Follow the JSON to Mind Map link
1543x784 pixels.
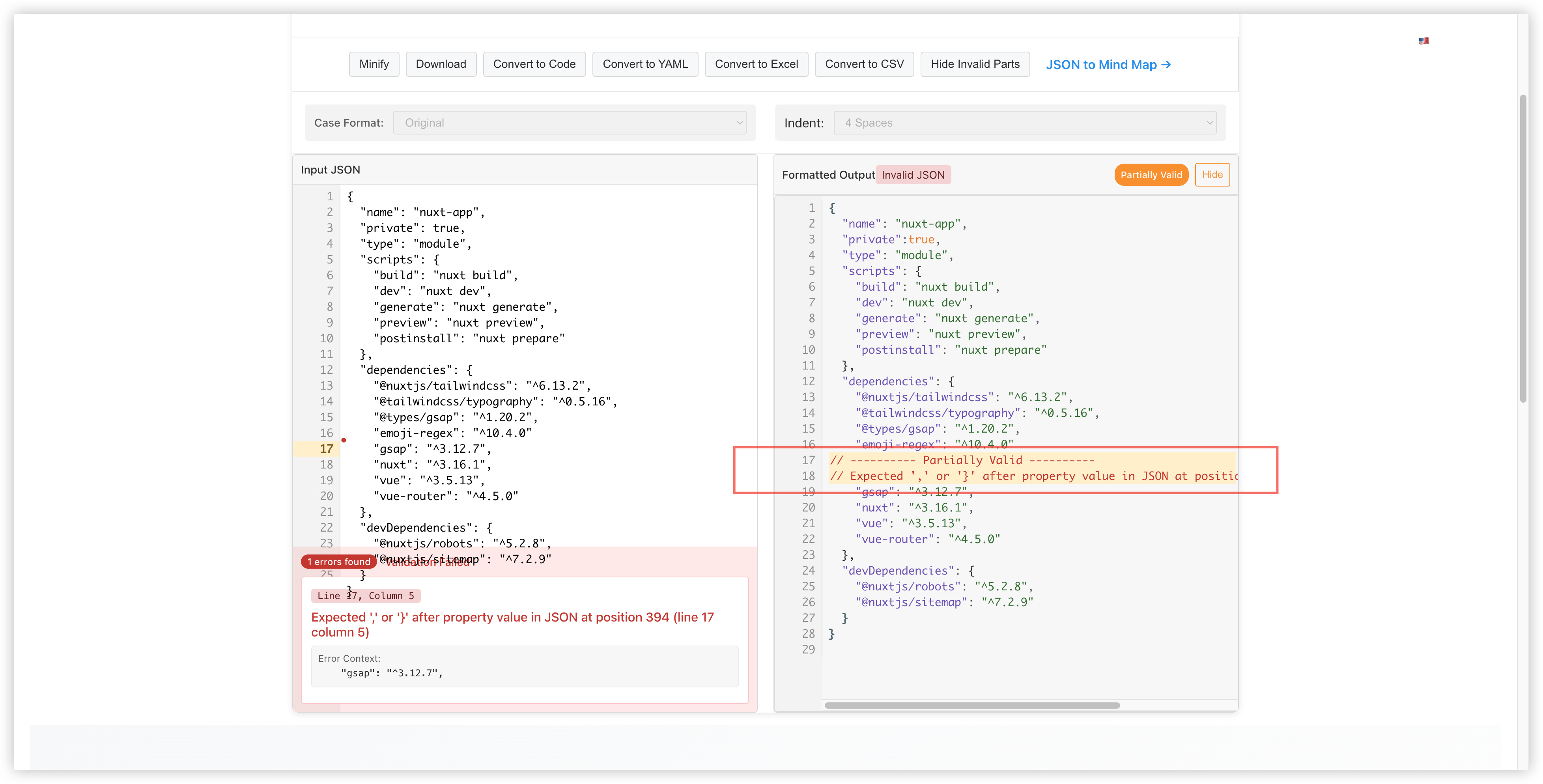pyautogui.click(x=1108, y=65)
